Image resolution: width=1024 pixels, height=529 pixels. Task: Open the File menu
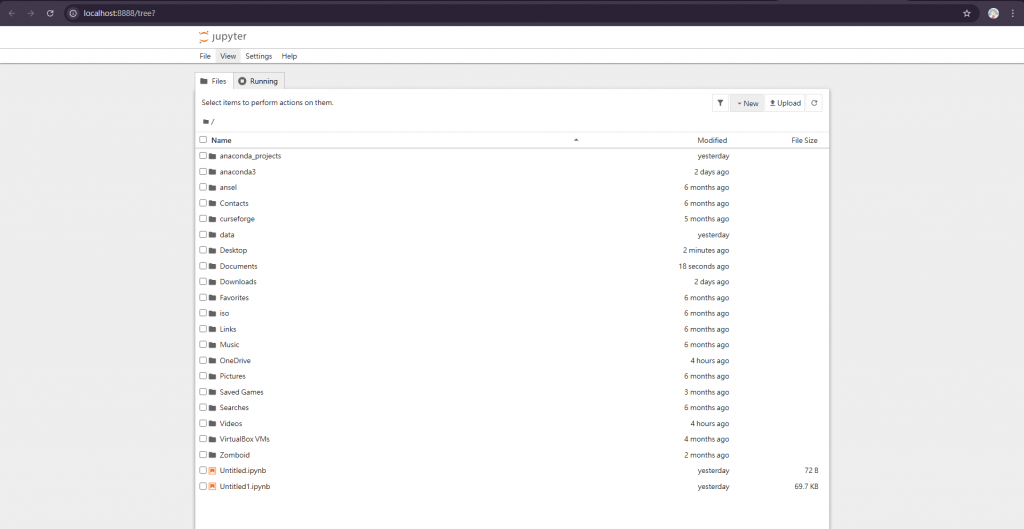205,56
